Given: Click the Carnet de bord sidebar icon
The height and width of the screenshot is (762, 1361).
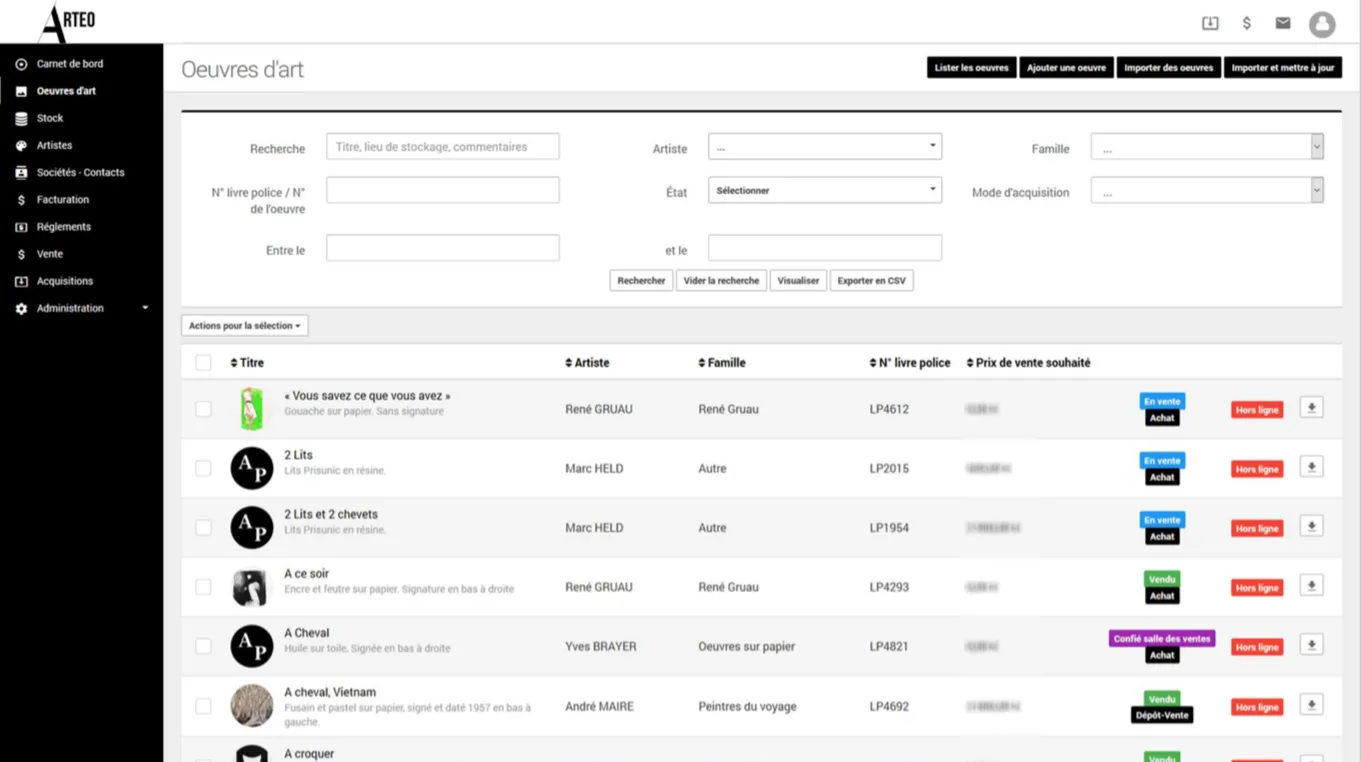Looking at the screenshot, I should click(x=21, y=64).
